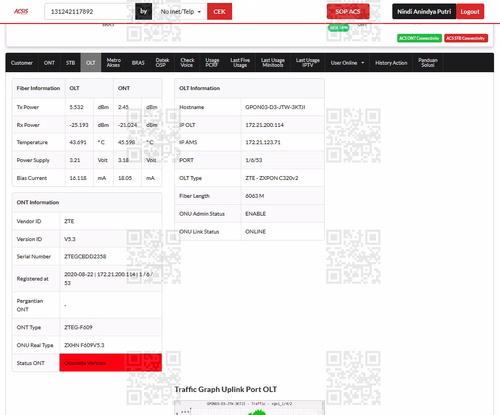The width and height of the screenshot is (500, 415).
Task: Click the OLT Rx Power value -25.193
Action: pos(79,125)
